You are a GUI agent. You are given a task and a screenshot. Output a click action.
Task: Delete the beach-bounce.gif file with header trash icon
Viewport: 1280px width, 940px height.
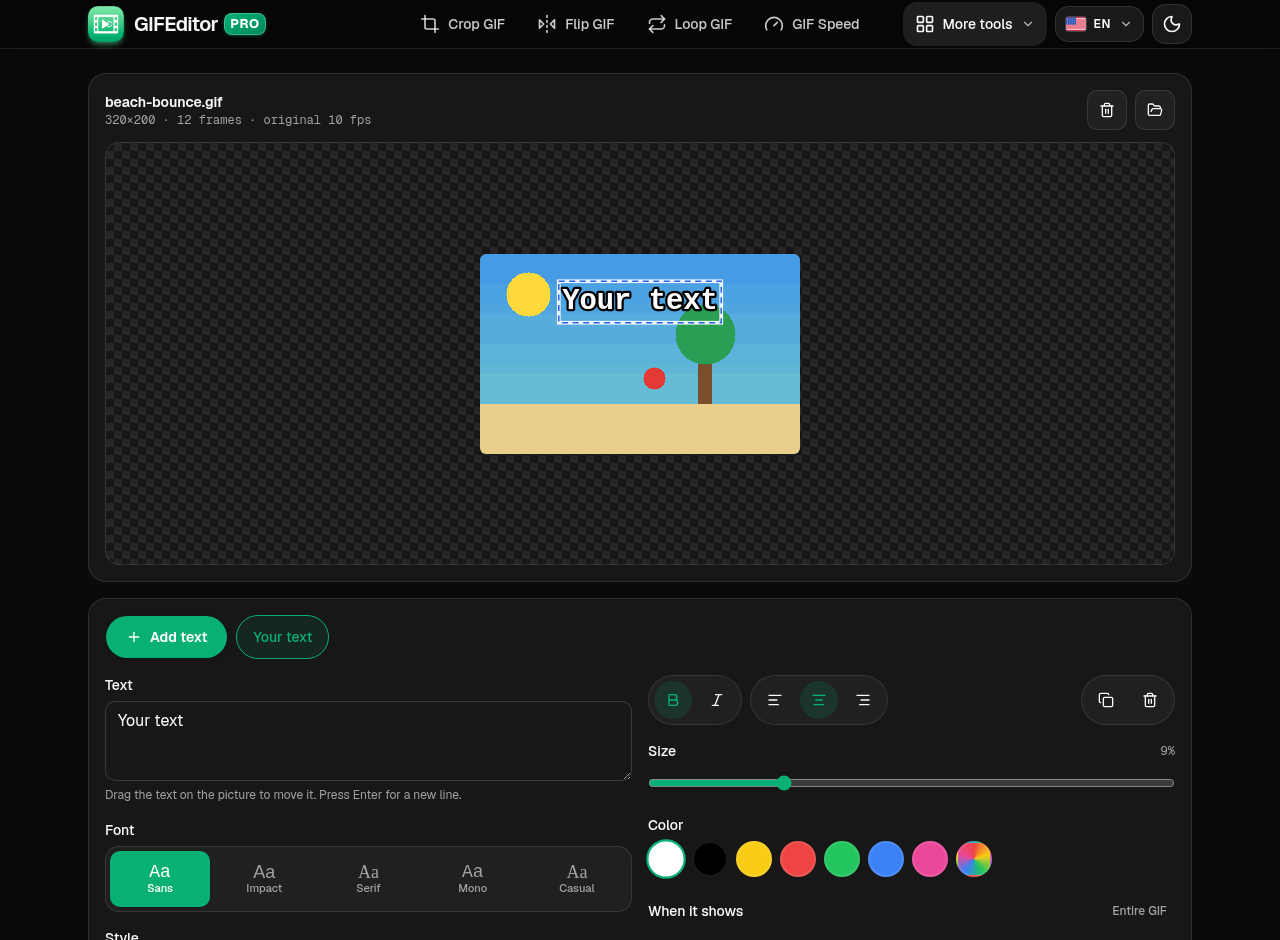(1107, 110)
